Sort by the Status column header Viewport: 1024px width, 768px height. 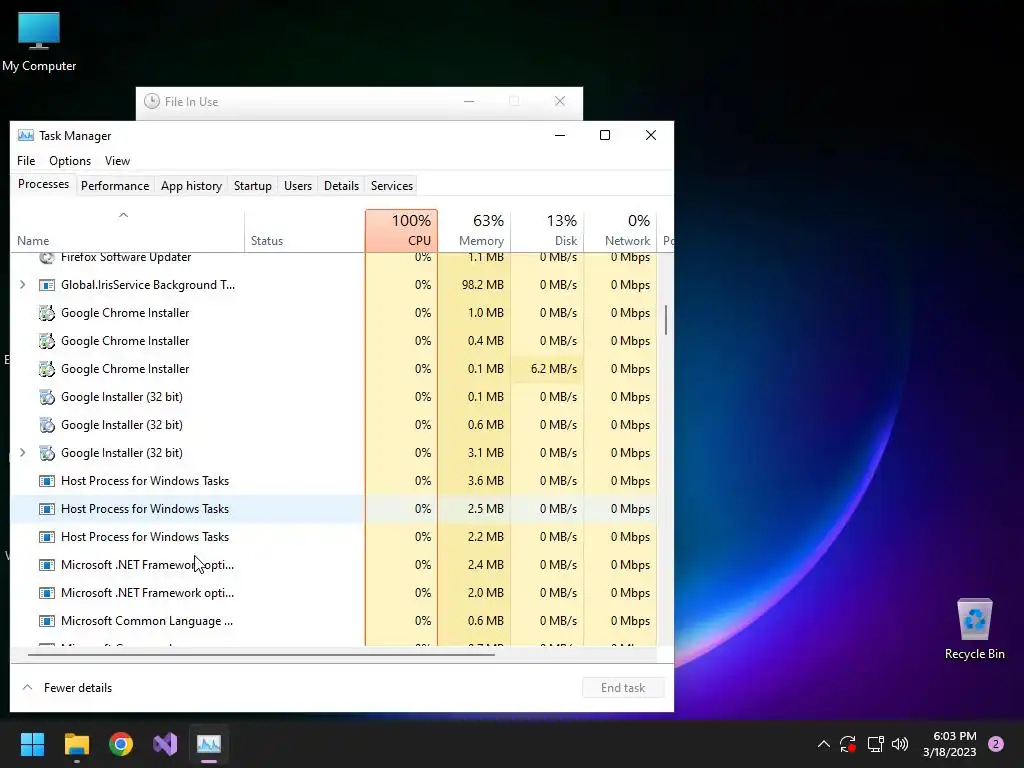305,231
